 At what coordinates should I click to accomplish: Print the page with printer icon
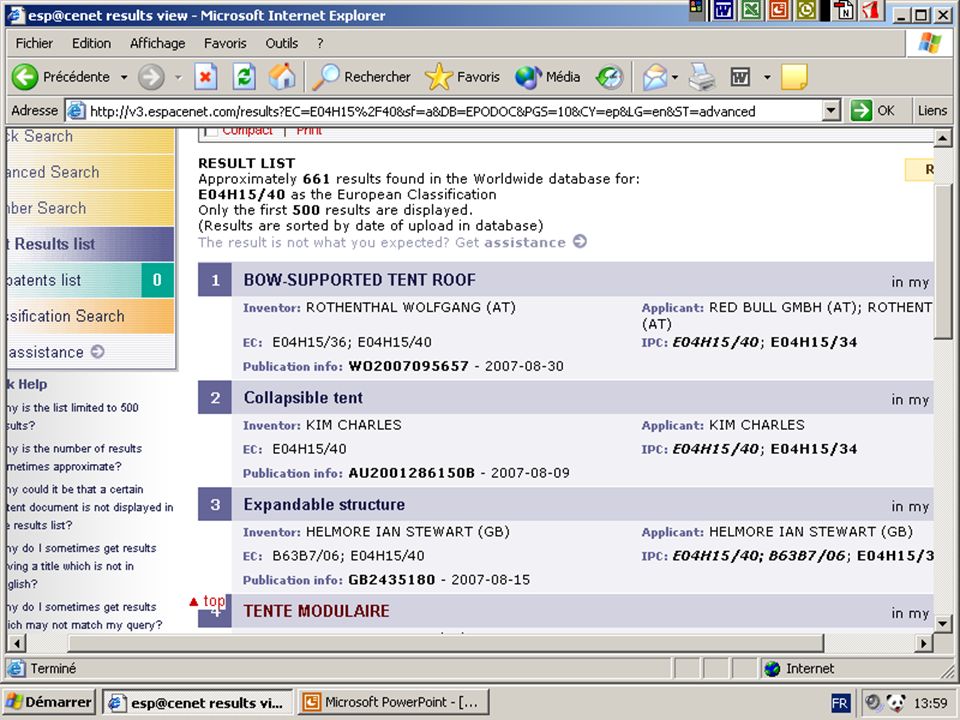(702, 77)
